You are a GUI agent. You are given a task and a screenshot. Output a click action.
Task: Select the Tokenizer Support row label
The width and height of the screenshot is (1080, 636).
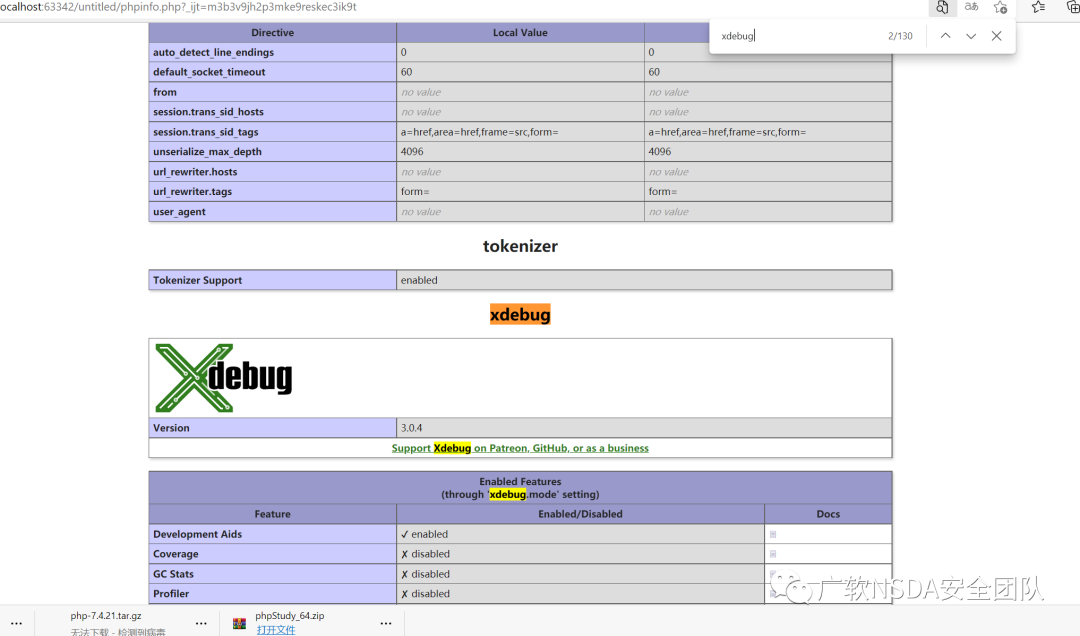tap(198, 280)
